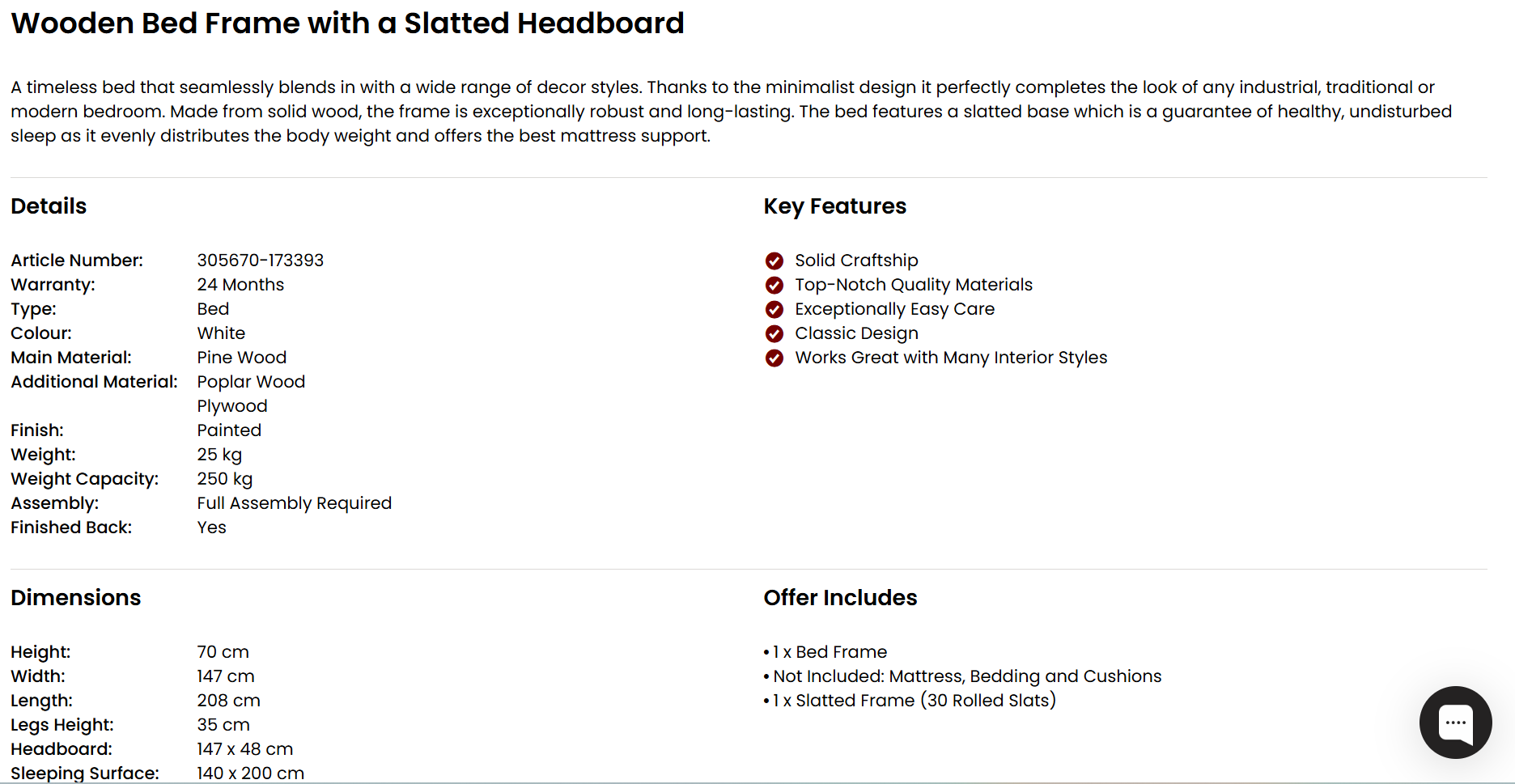The height and width of the screenshot is (784, 1515).
Task: Click the 250 kg weight capacity value
Action: click(224, 479)
